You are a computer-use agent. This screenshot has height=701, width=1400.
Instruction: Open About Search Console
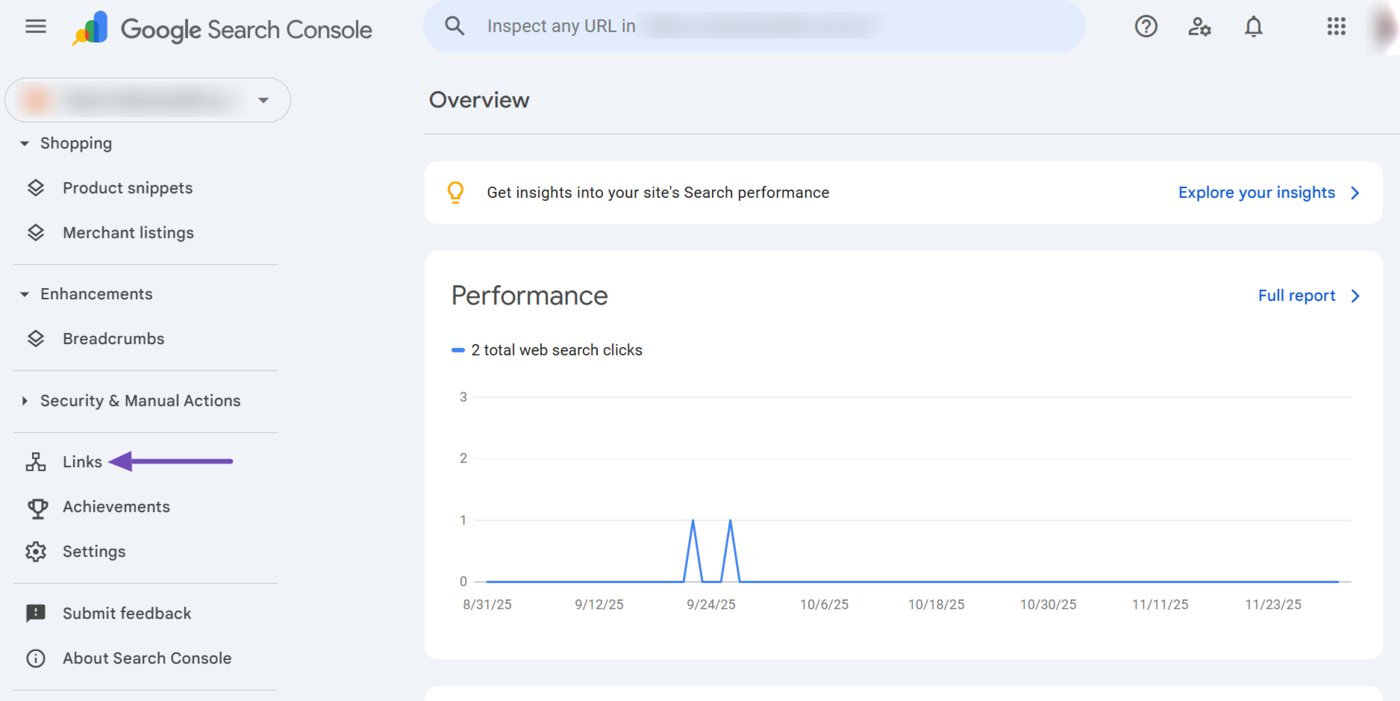coord(147,658)
